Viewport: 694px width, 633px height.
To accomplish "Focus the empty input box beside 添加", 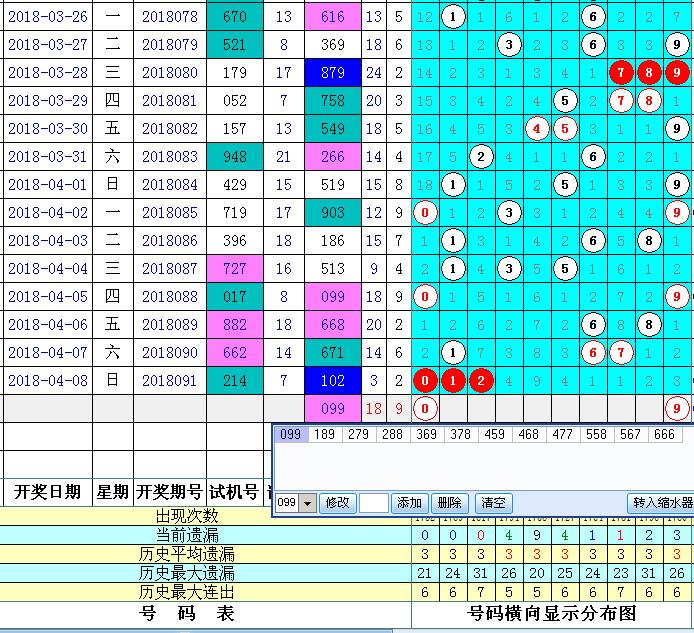I will [x=374, y=503].
